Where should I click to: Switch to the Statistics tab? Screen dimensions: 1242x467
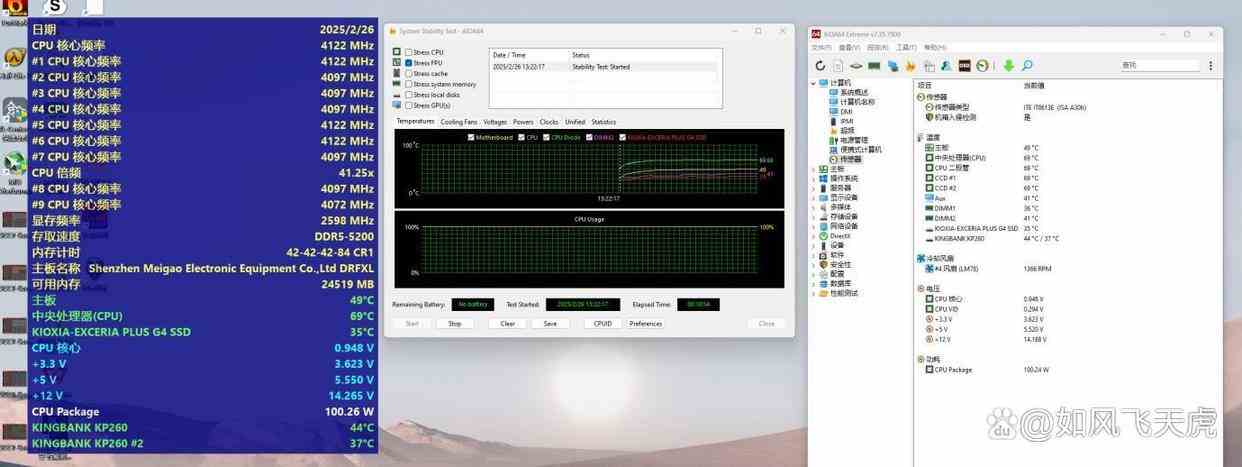(x=603, y=122)
